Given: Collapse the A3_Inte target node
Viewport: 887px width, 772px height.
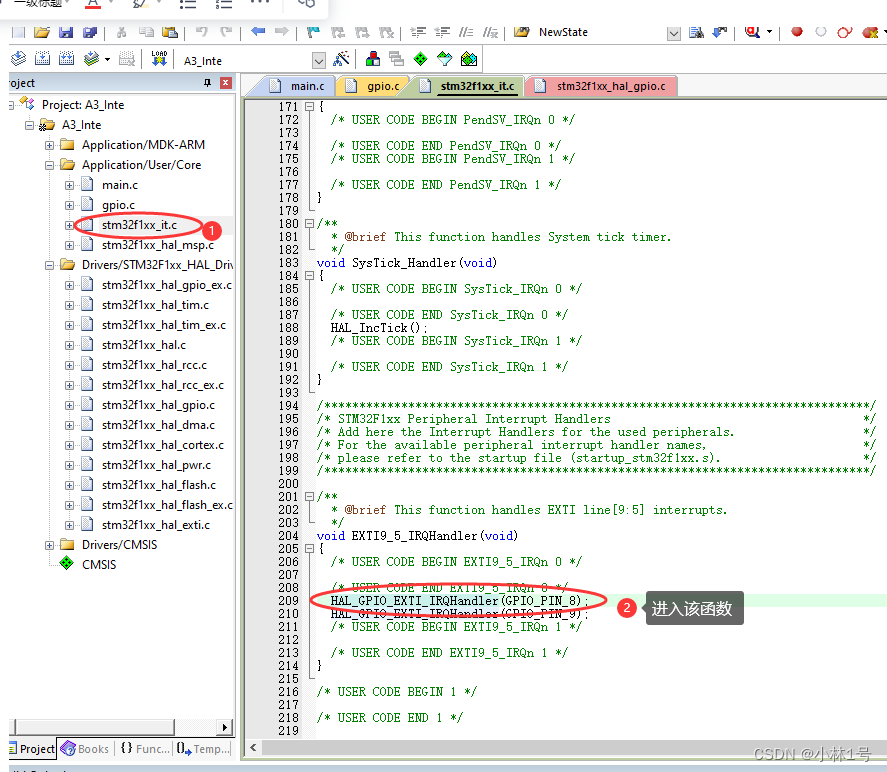Looking at the screenshot, I should 29,125.
